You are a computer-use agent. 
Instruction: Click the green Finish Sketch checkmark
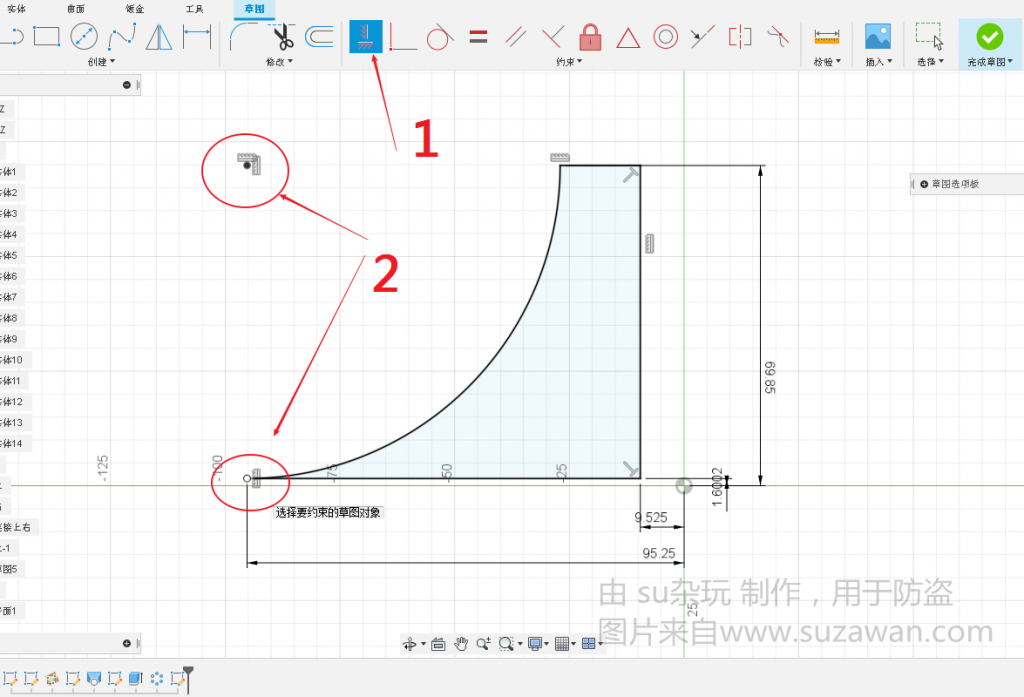pos(989,37)
